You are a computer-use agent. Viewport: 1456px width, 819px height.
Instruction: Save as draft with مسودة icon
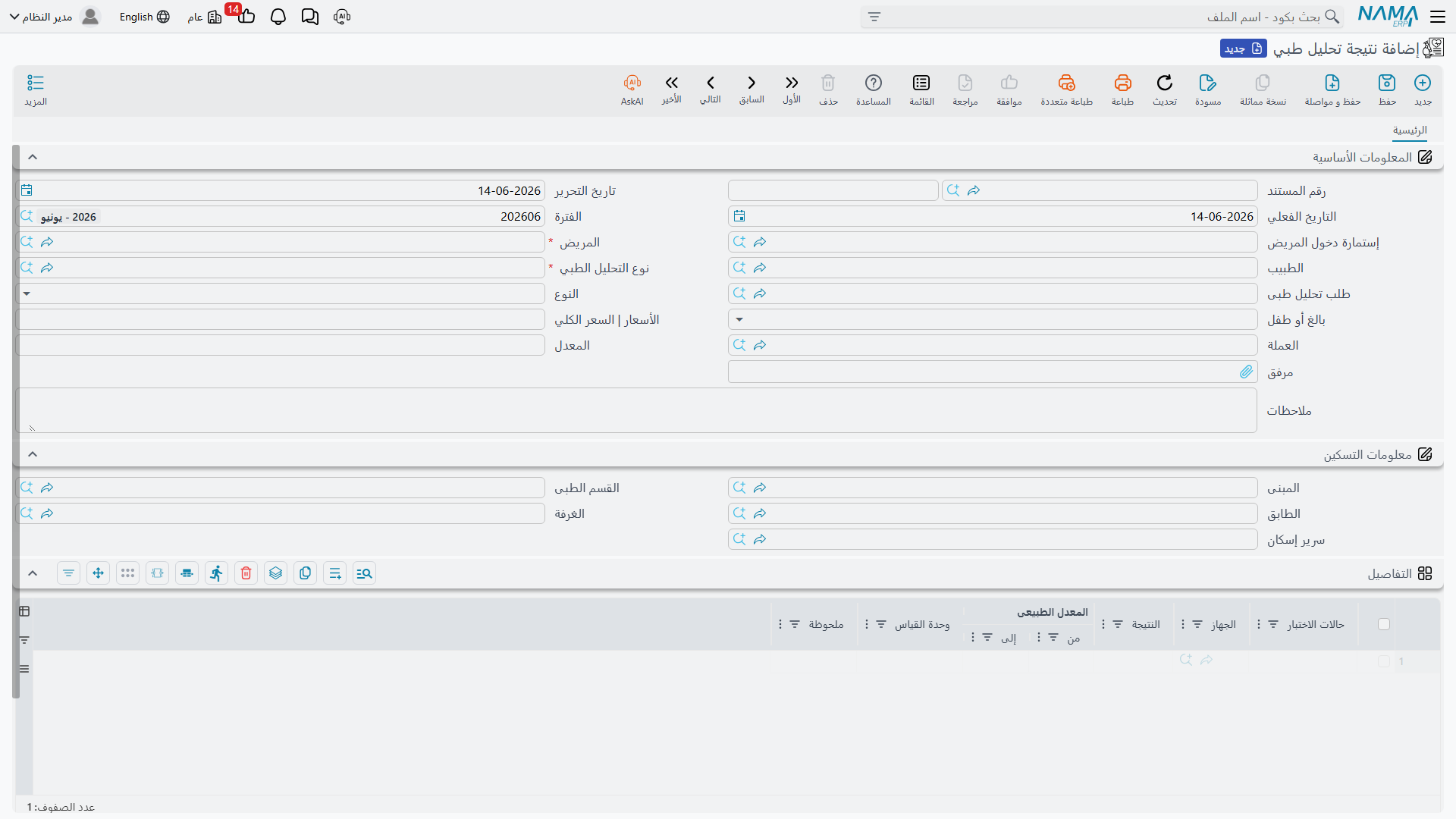1208,89
